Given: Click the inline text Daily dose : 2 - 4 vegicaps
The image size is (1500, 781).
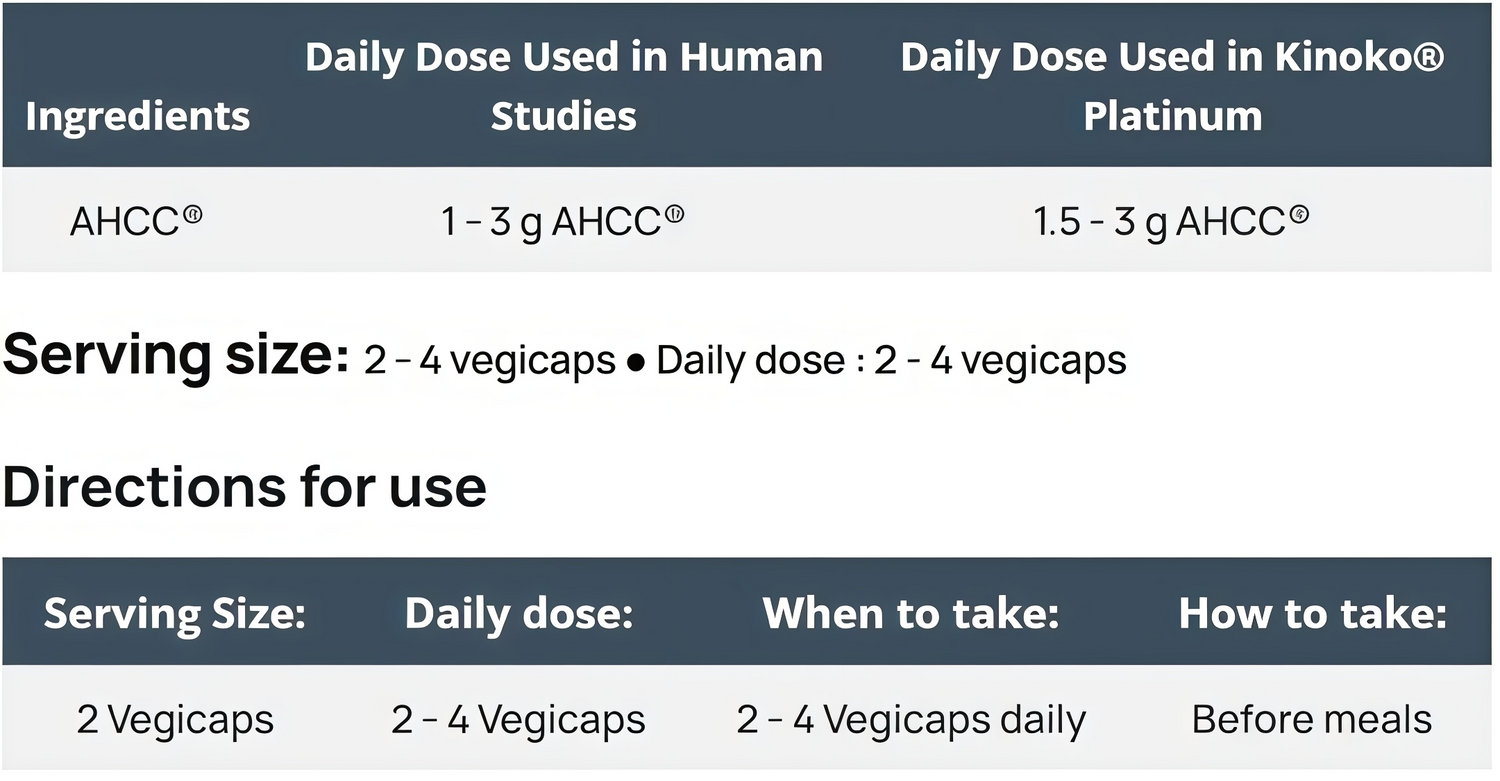Looking at the screenshot, I should 891,360.
